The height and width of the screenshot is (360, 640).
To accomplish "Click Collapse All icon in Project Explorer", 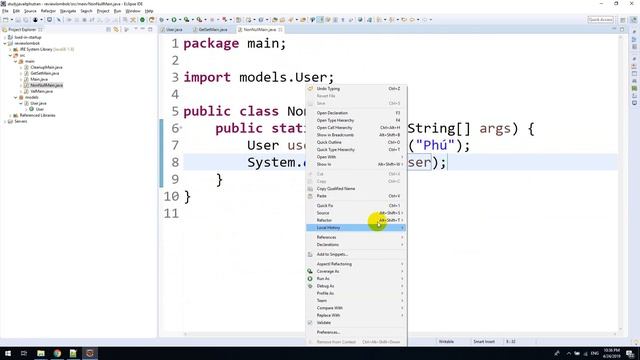I will coord(109,29).
